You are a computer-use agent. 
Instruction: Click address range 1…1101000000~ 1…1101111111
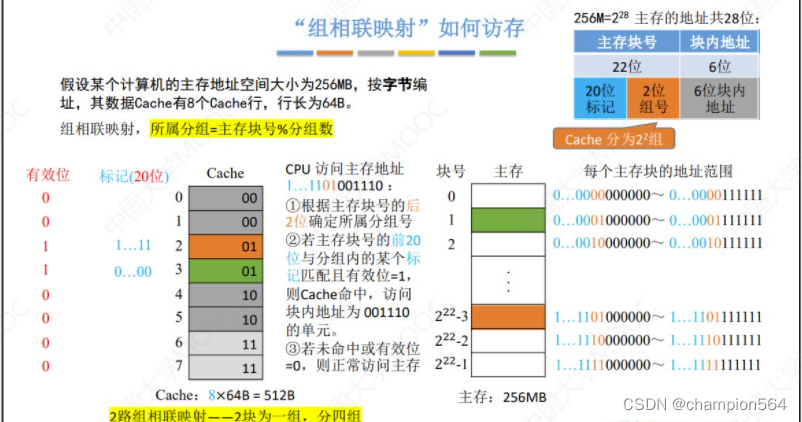pos(658,317)
